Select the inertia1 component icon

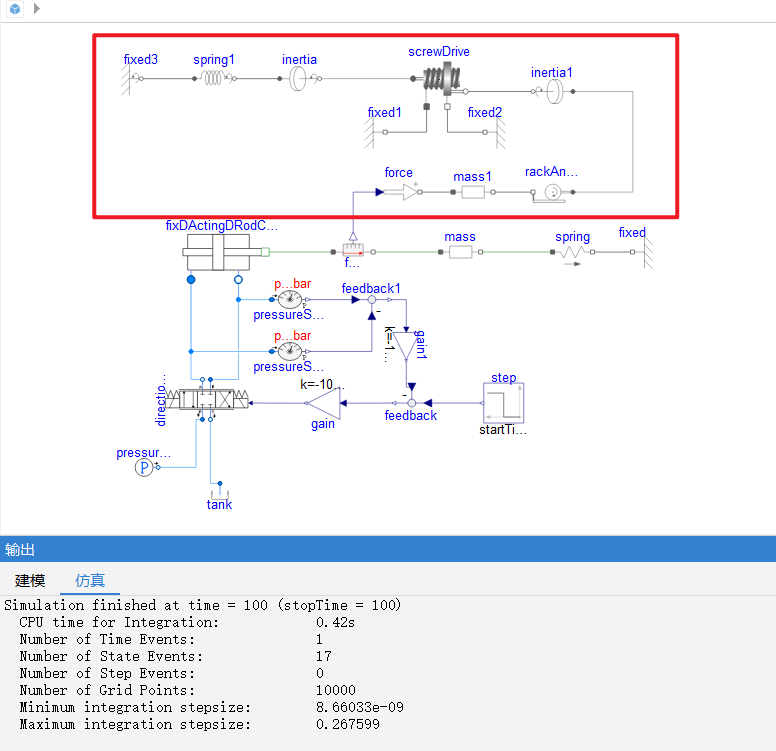coord(552,92)
